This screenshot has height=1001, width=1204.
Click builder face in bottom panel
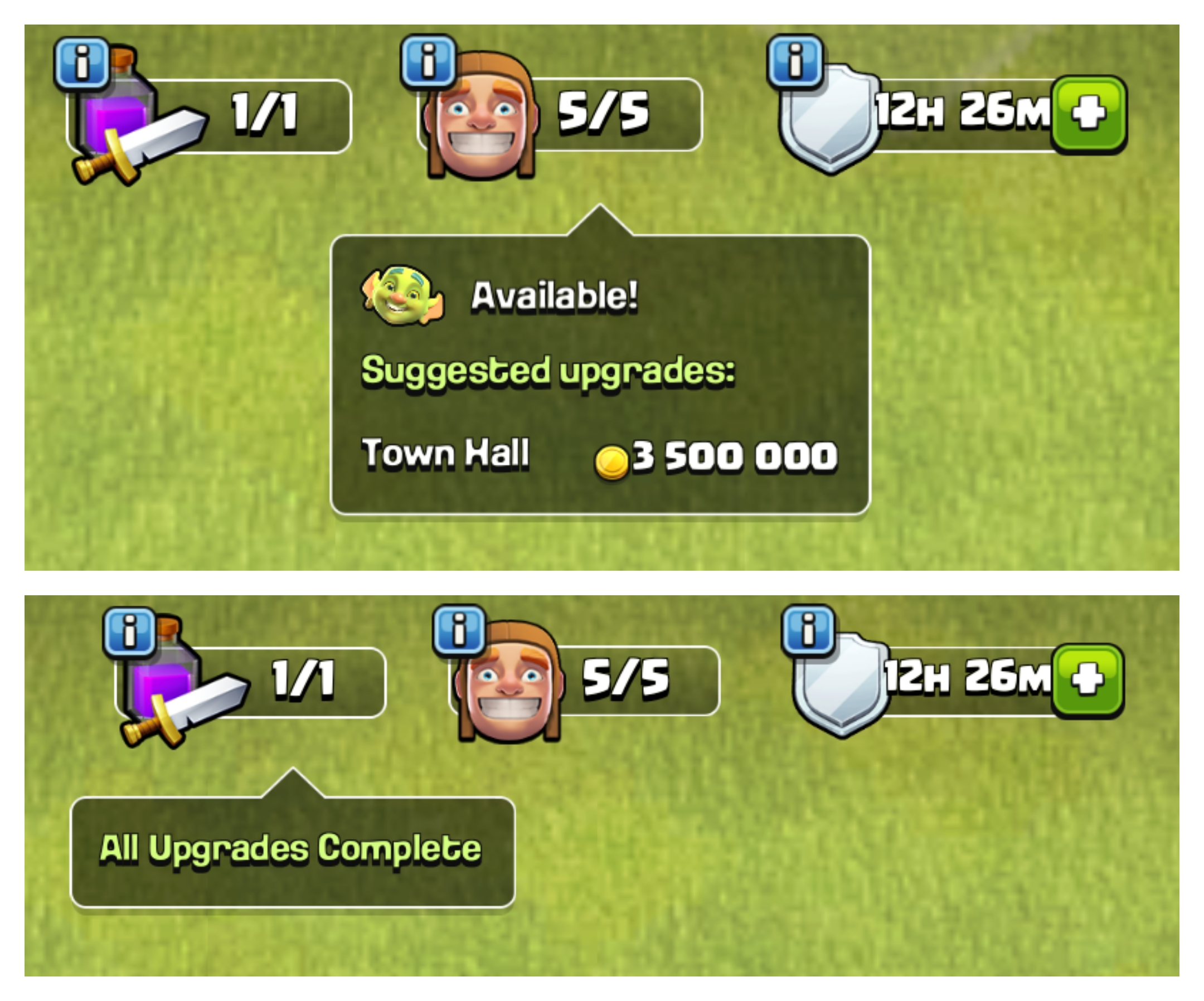(509, 682)
